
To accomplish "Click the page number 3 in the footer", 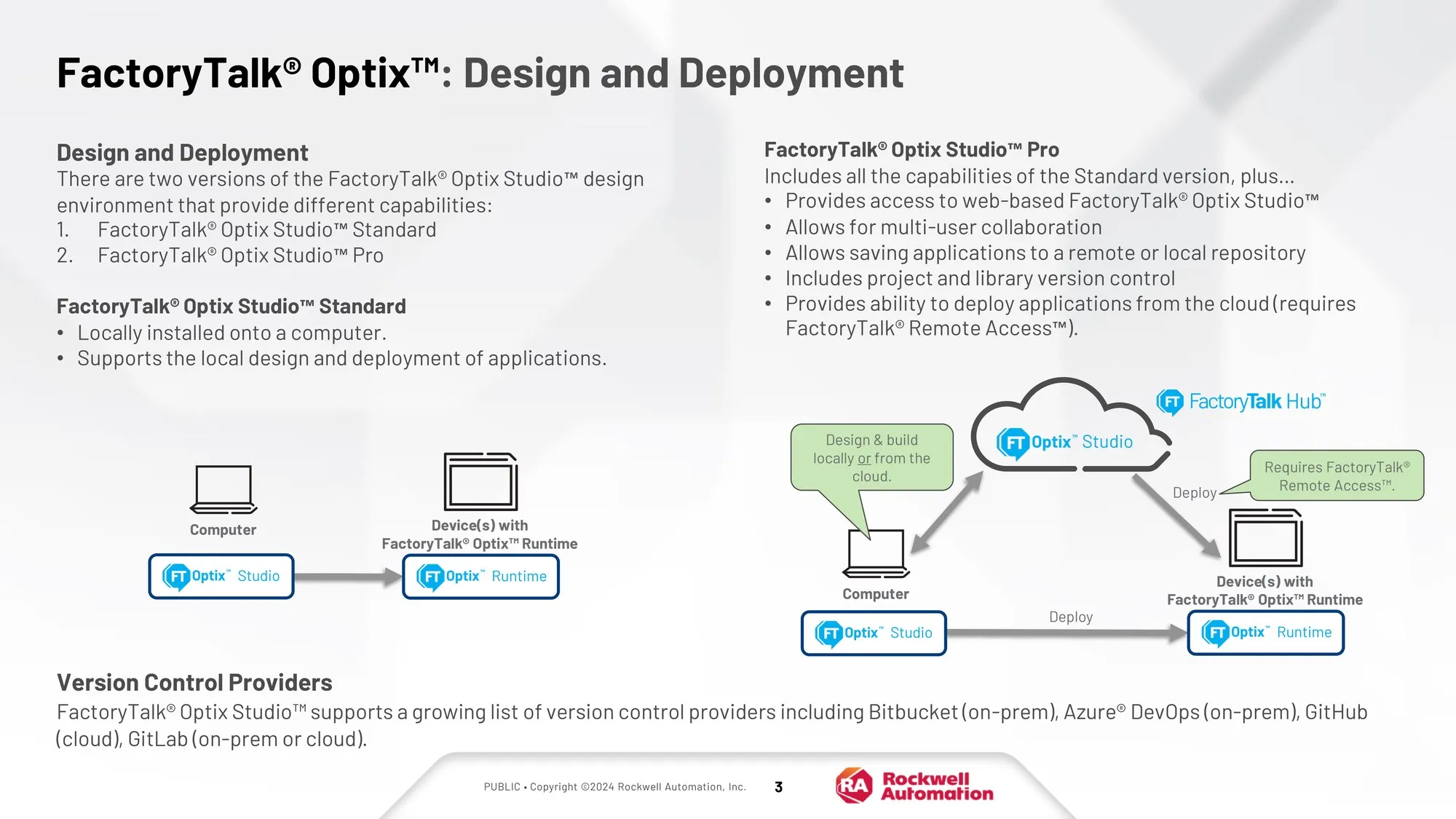I will coord(778,787).
